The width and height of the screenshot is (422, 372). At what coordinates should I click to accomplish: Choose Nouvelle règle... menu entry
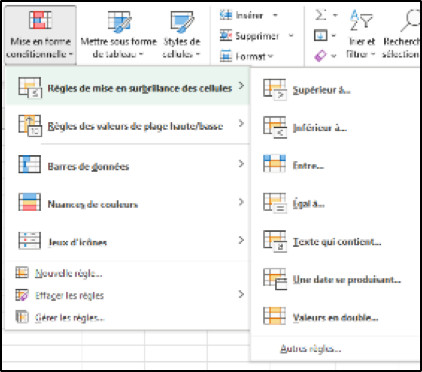pos(128,273)
